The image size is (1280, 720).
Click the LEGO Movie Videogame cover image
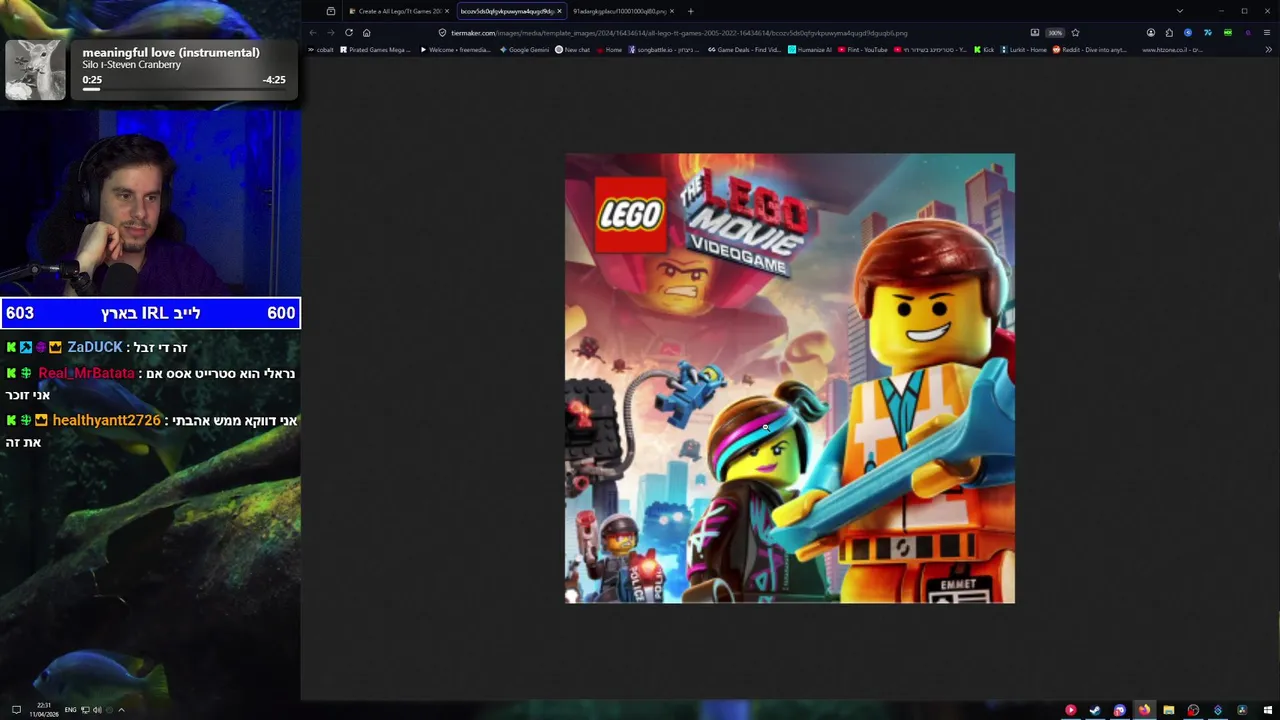pyautogui.click(x=790, y=378)
